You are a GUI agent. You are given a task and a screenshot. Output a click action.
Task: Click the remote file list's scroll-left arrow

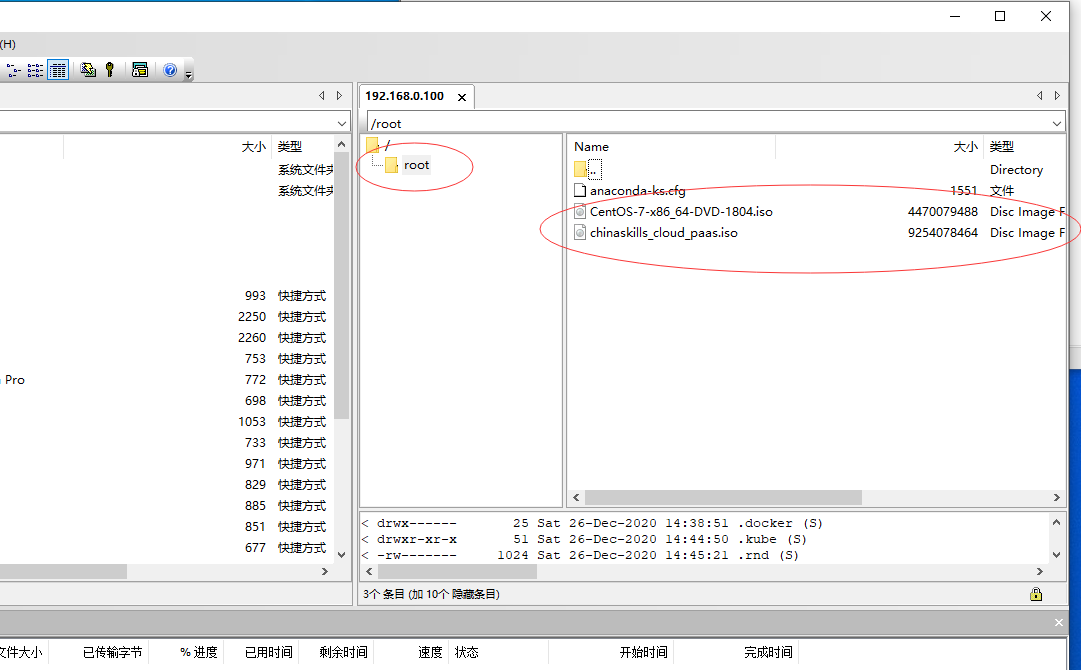click(x=576, y=498)
